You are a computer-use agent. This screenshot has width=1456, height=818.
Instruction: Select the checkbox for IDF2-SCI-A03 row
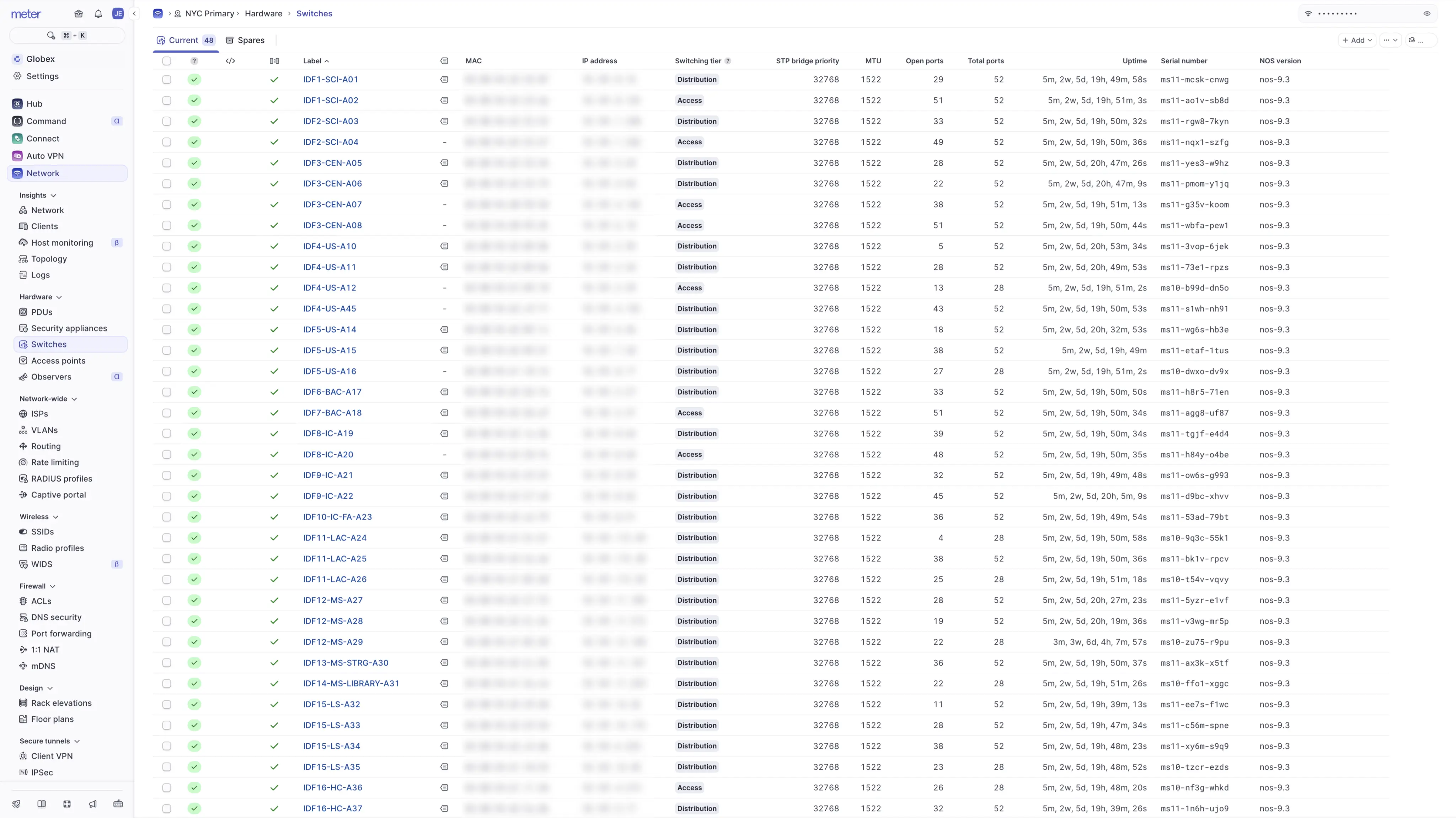pyautogui.click(x=167, y=122)
